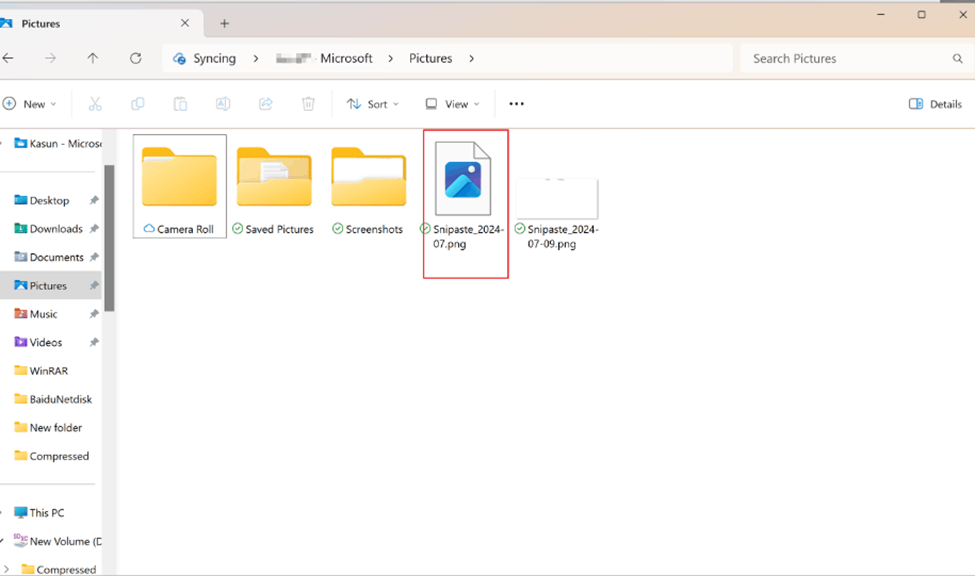
Task: Open BaiduNetdisk folder in sidebar
Action: click(53, 399)
